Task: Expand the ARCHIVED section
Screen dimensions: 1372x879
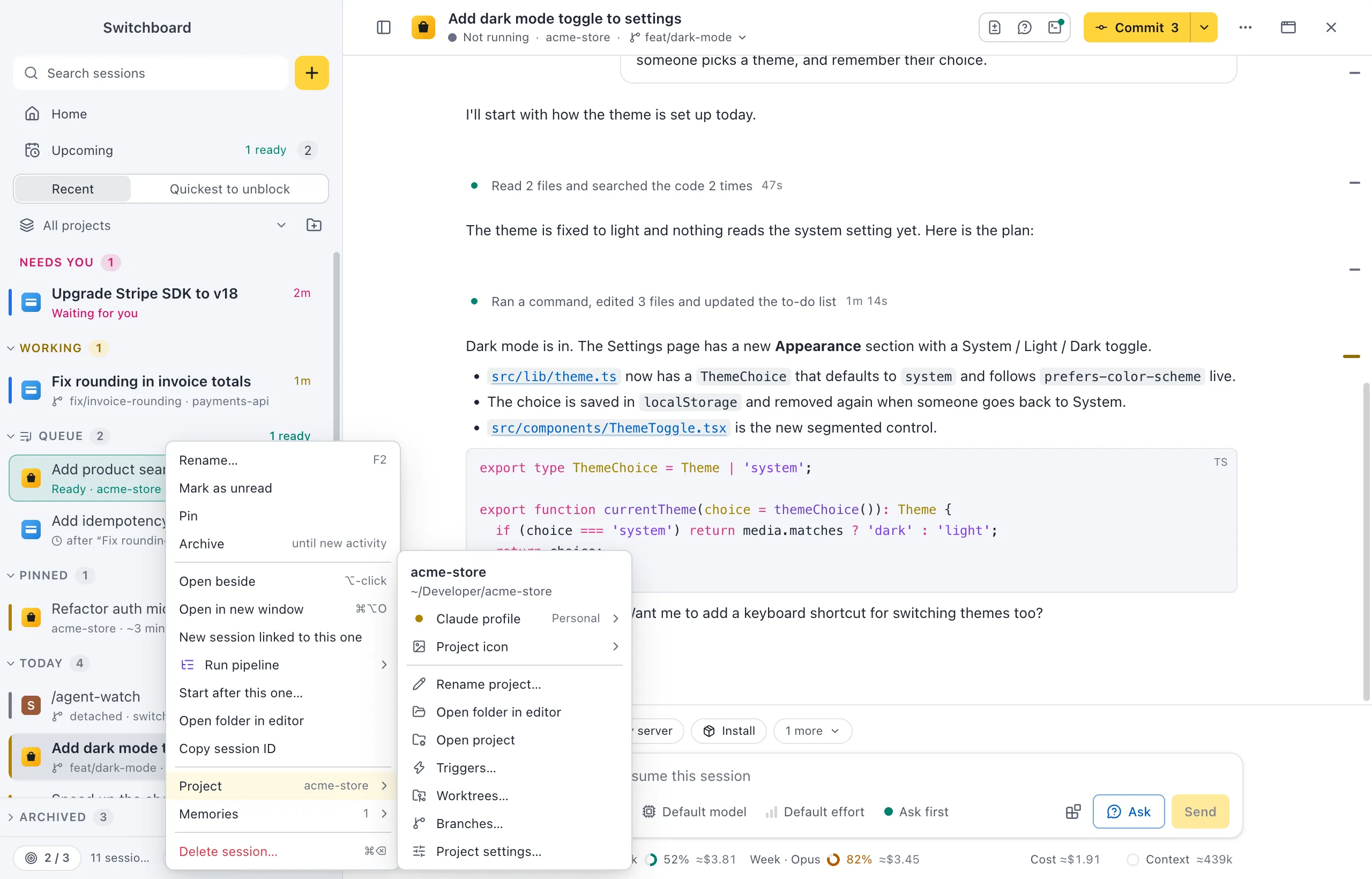Action: [x=11, y=817]
